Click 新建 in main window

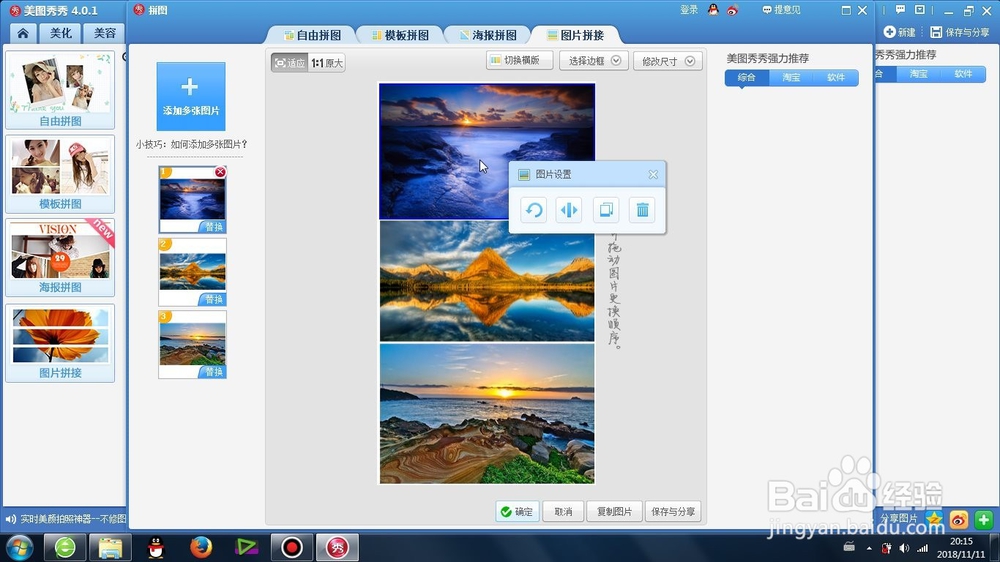click(x=899, y=32)
